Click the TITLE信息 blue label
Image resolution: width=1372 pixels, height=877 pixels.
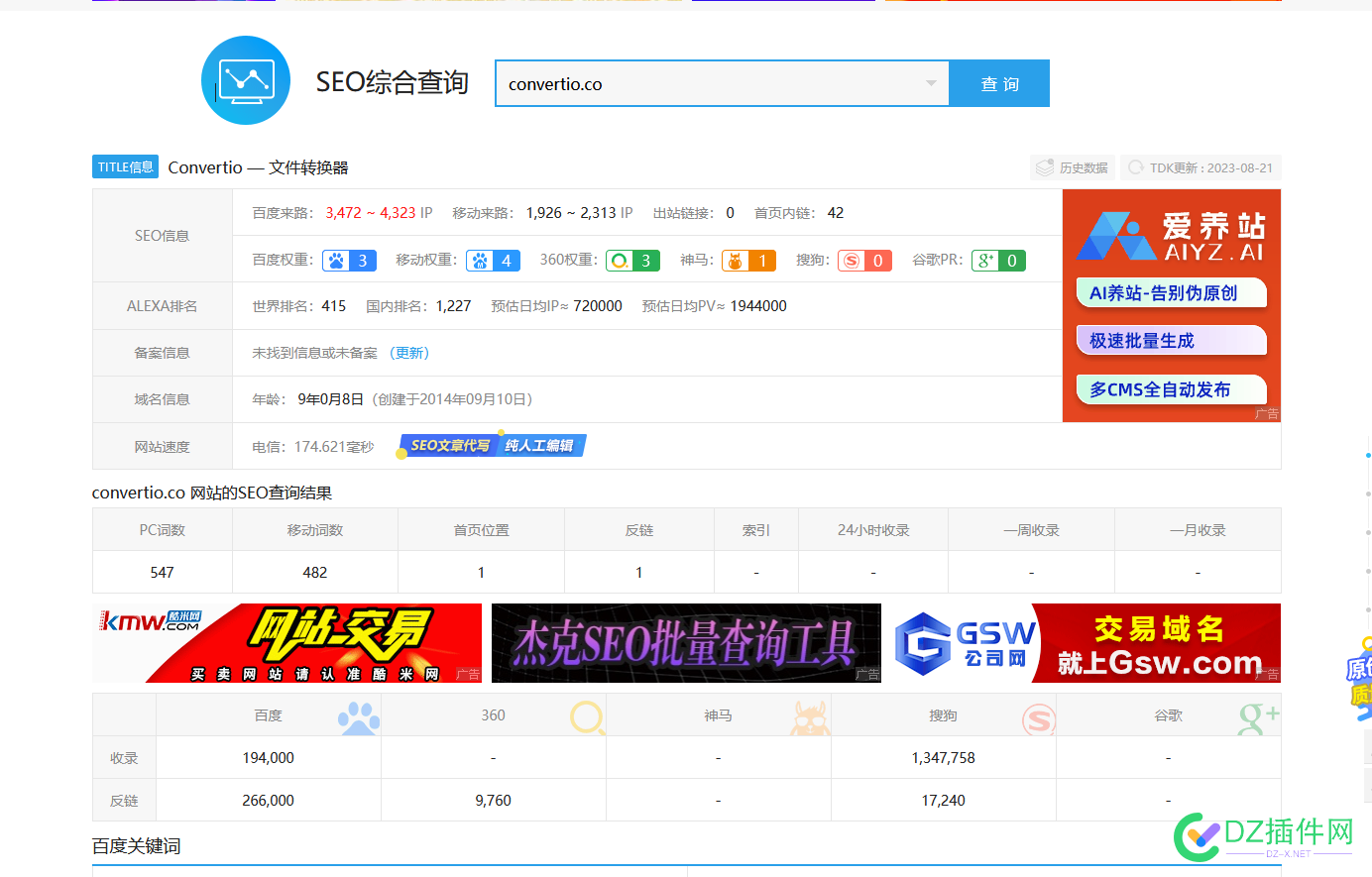coord(125,166)
